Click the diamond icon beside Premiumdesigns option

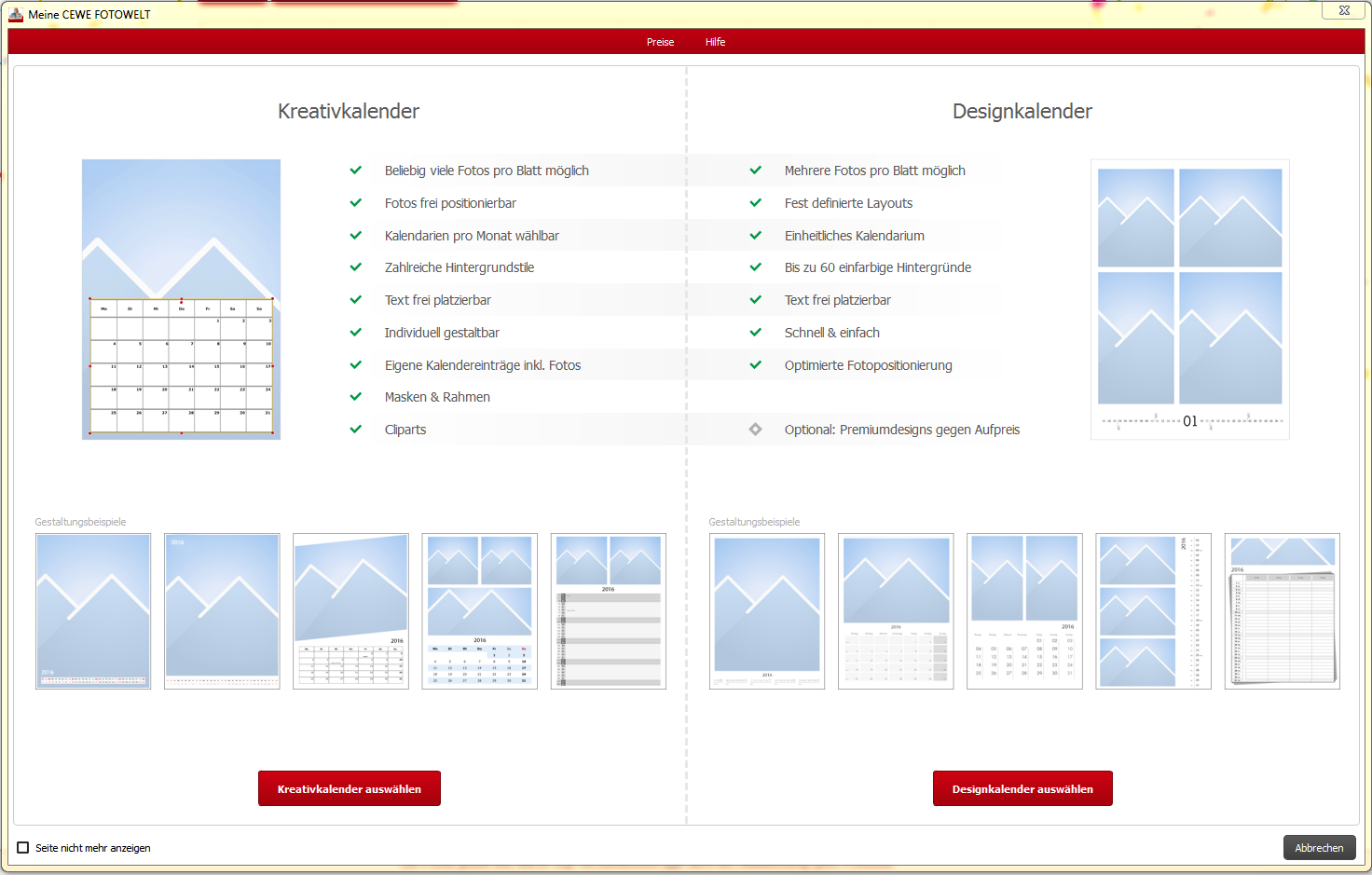[755, 430]
